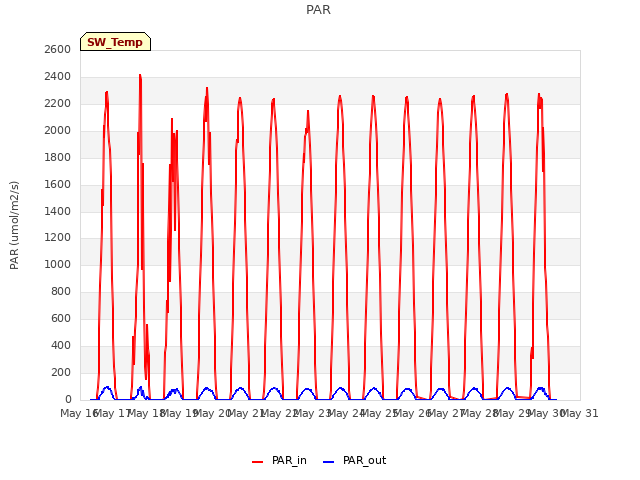
Task: Click the 1800 y-axis tick label
Action: (58, 157)
